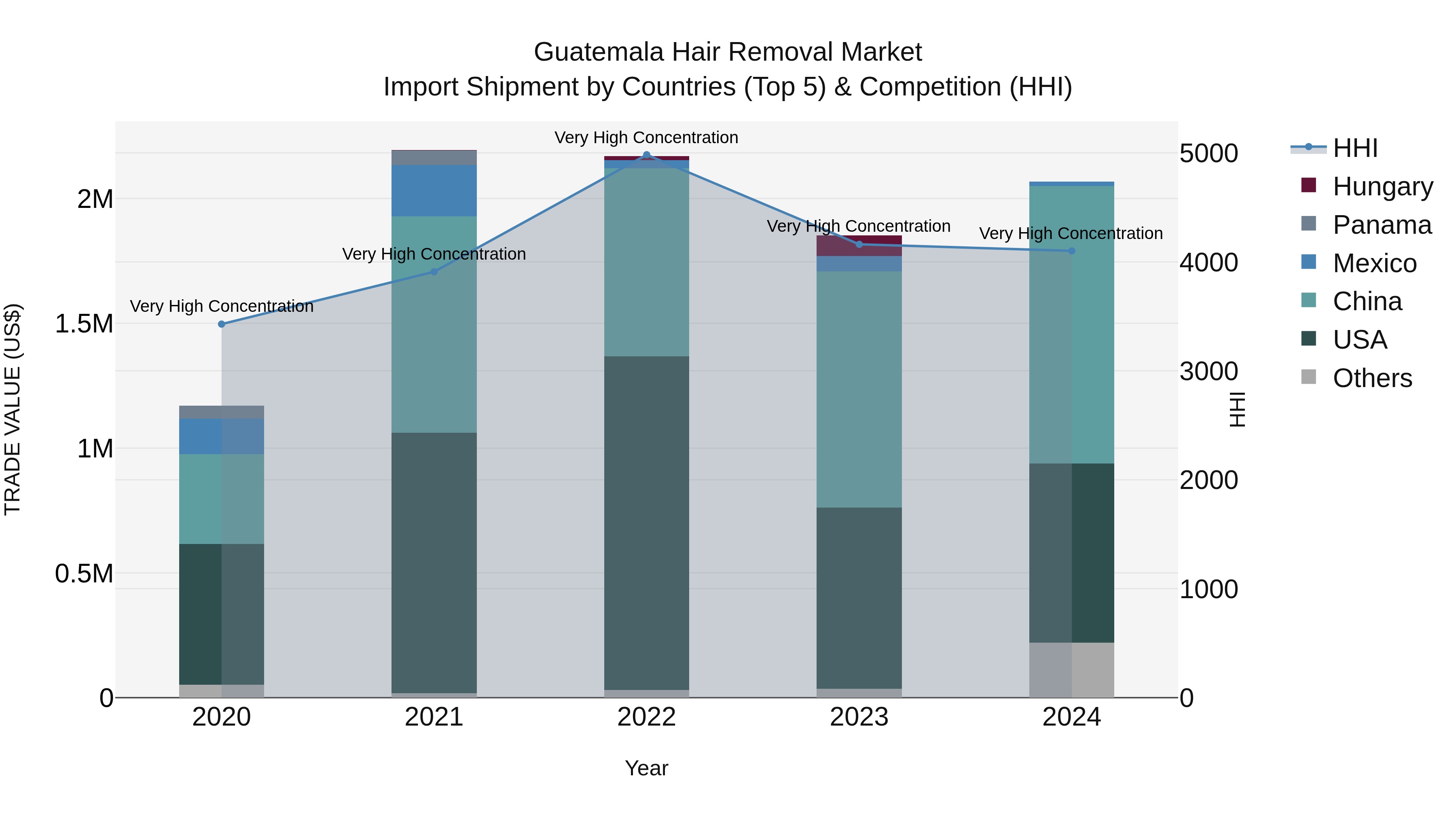This screenshot has width=1456, height=819.
Task: Click the Panama legend color swatch
Action: [x=1308, y=223]
